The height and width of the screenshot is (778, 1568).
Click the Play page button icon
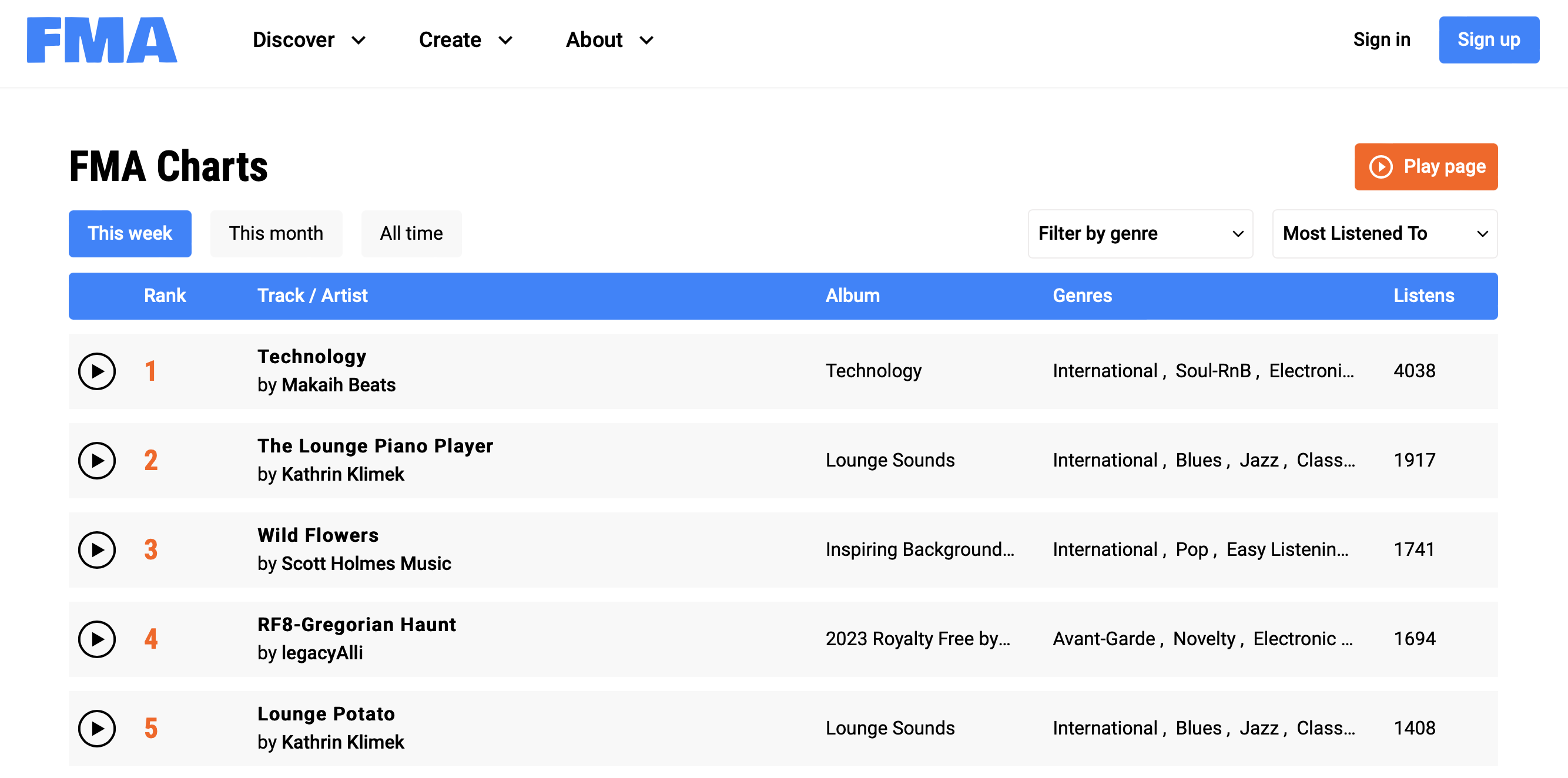(x=1381, y=167)
